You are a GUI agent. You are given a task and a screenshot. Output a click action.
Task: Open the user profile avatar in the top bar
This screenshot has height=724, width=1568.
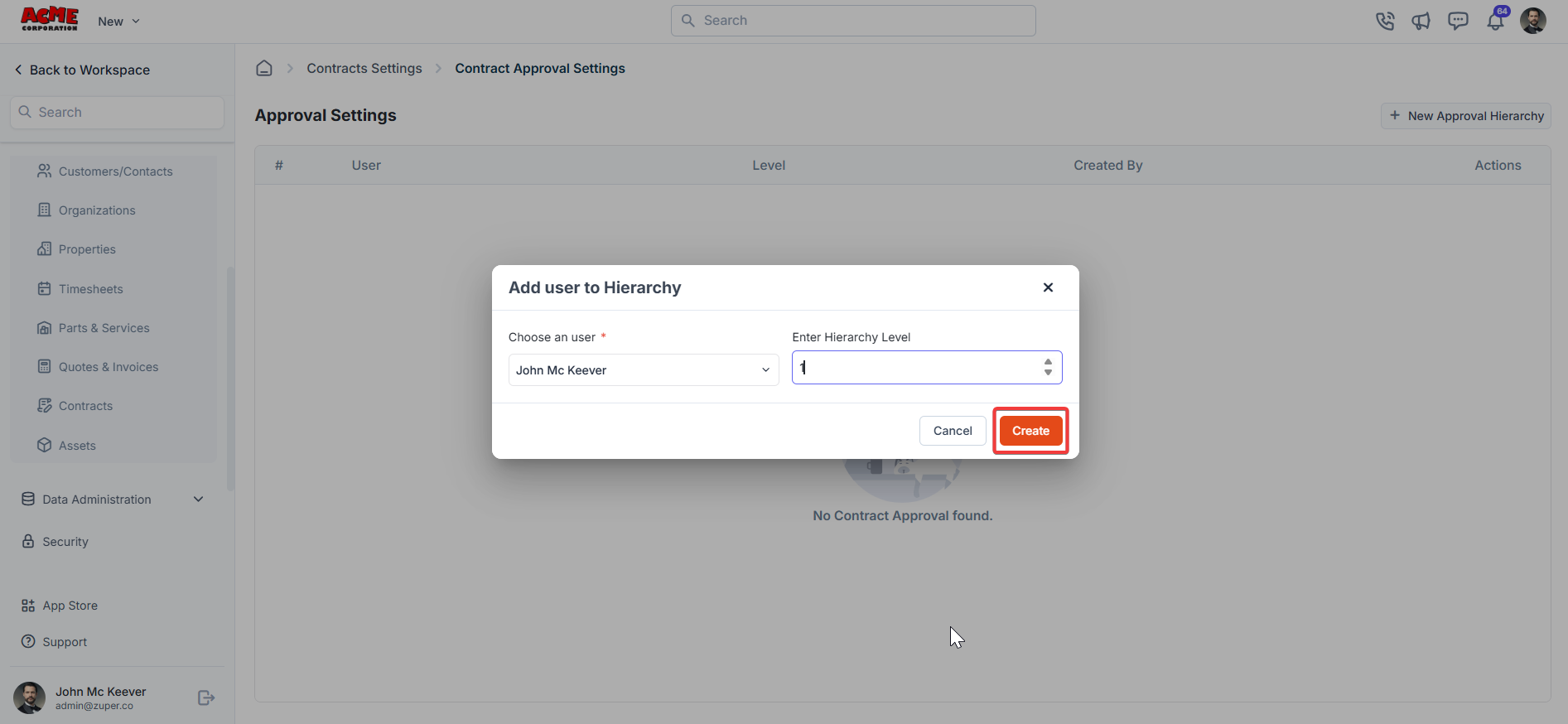(1533, 21)
